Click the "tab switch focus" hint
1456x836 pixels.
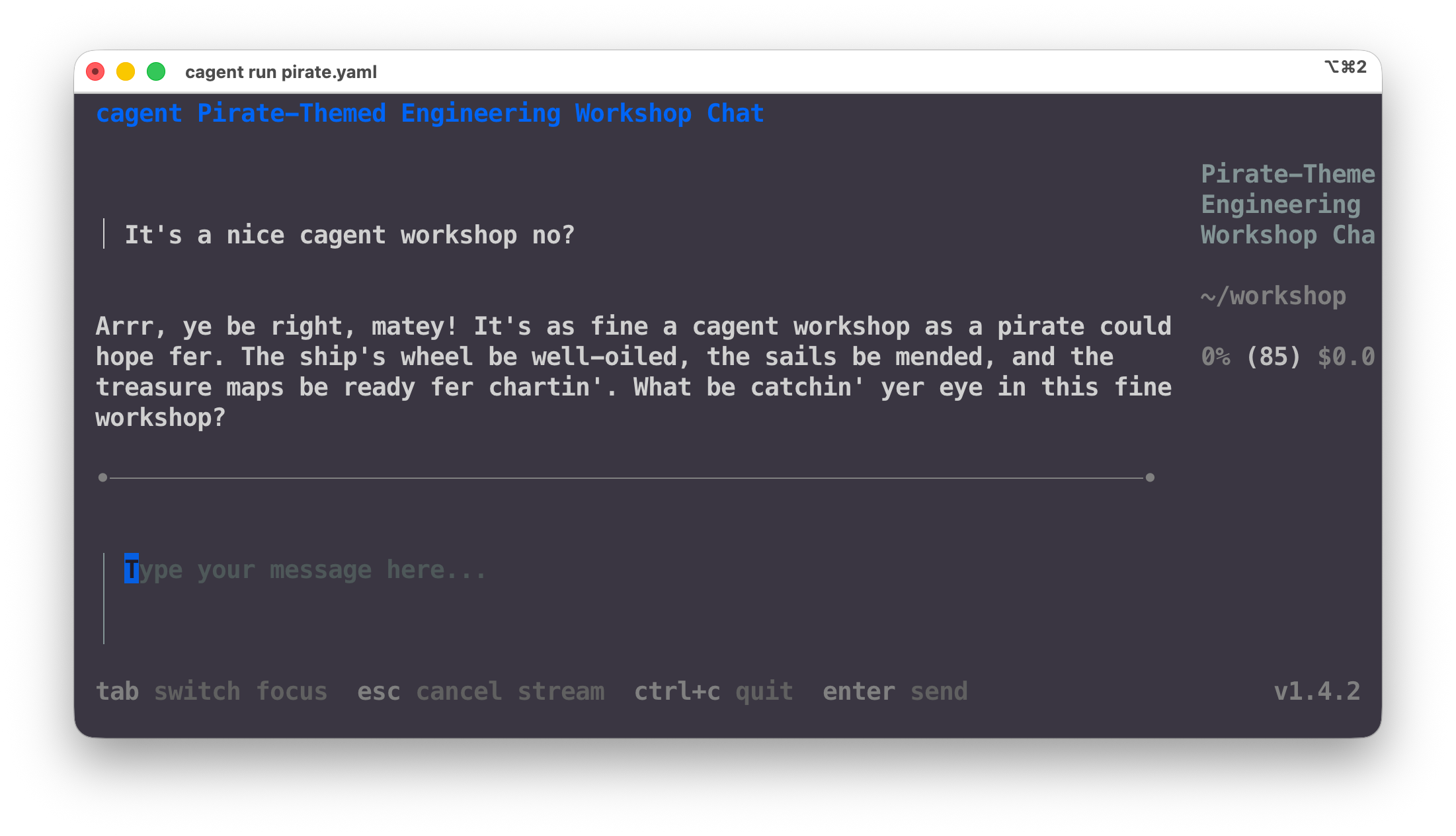coord(212,691)
